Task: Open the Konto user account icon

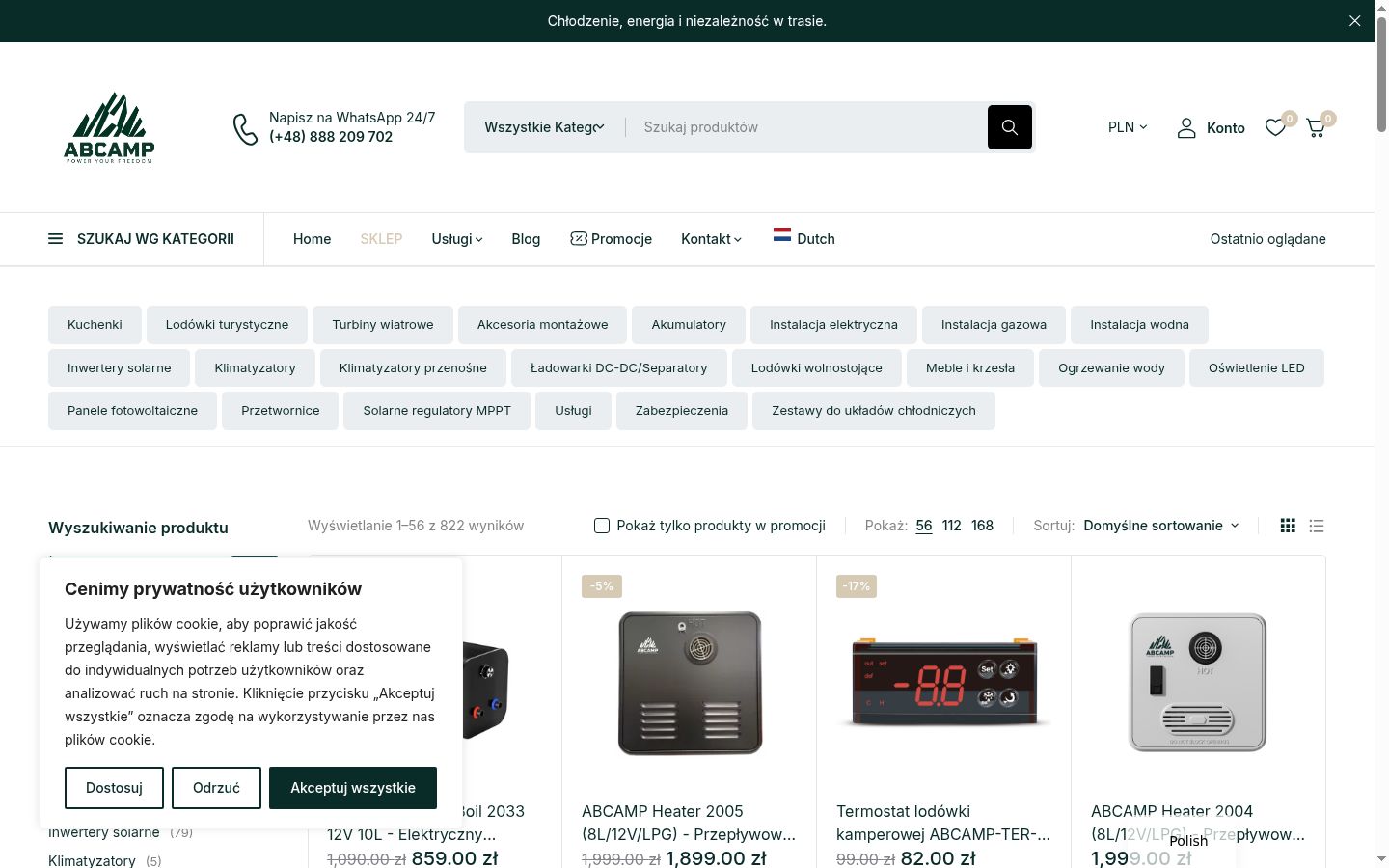Action: (1186, 127)
